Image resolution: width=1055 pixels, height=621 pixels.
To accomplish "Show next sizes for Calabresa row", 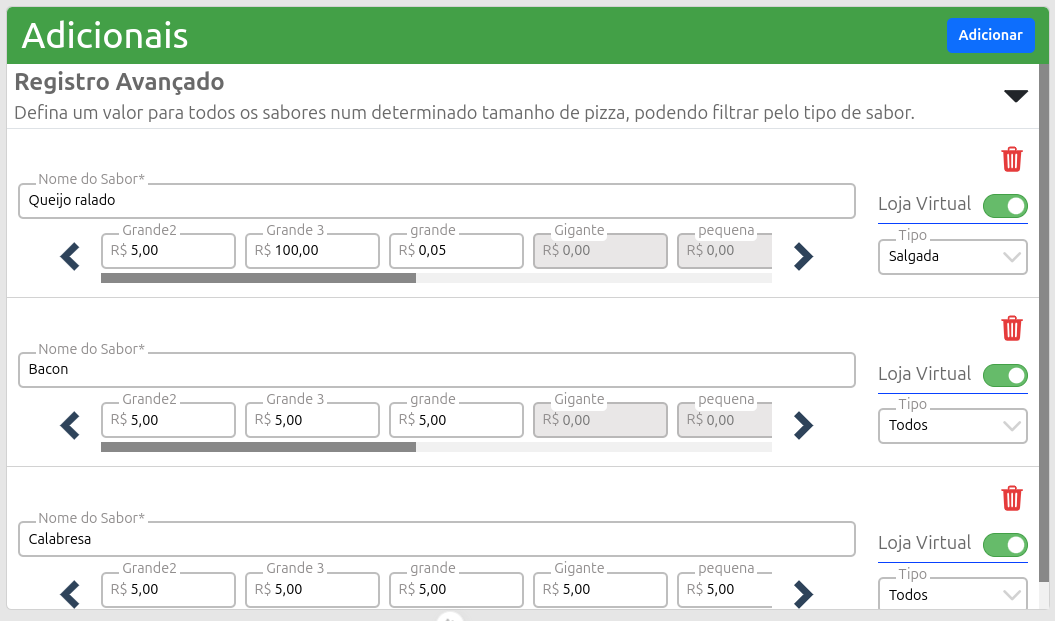I will [803, 595].
